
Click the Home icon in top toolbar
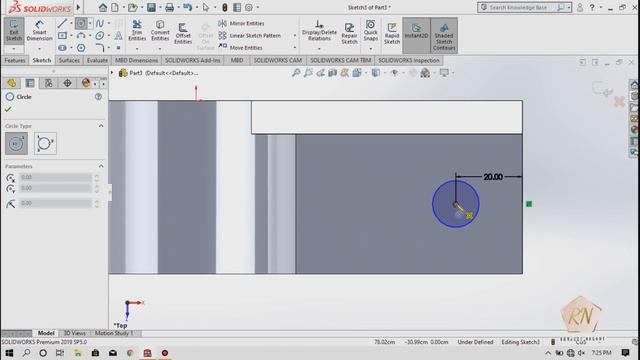(103, 7)
